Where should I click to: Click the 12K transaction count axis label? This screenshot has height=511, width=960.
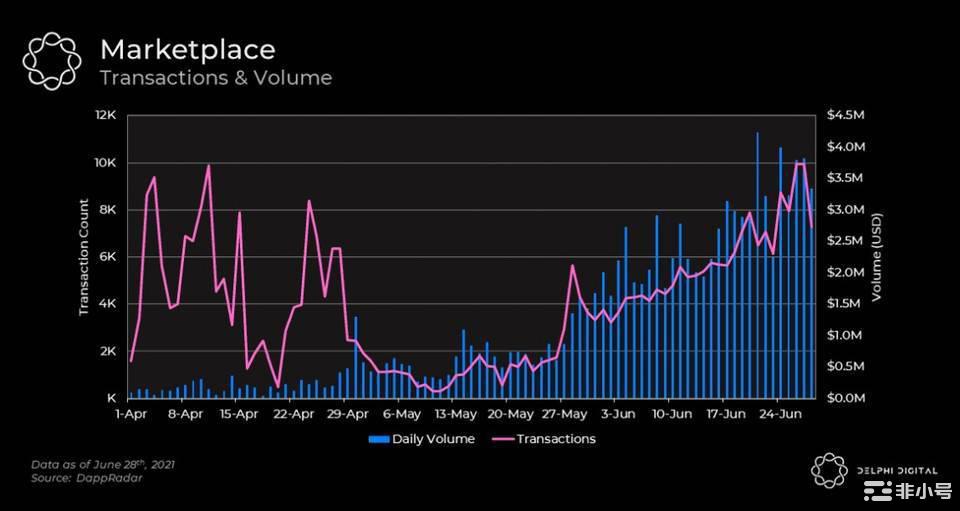(x=105, y=116)
